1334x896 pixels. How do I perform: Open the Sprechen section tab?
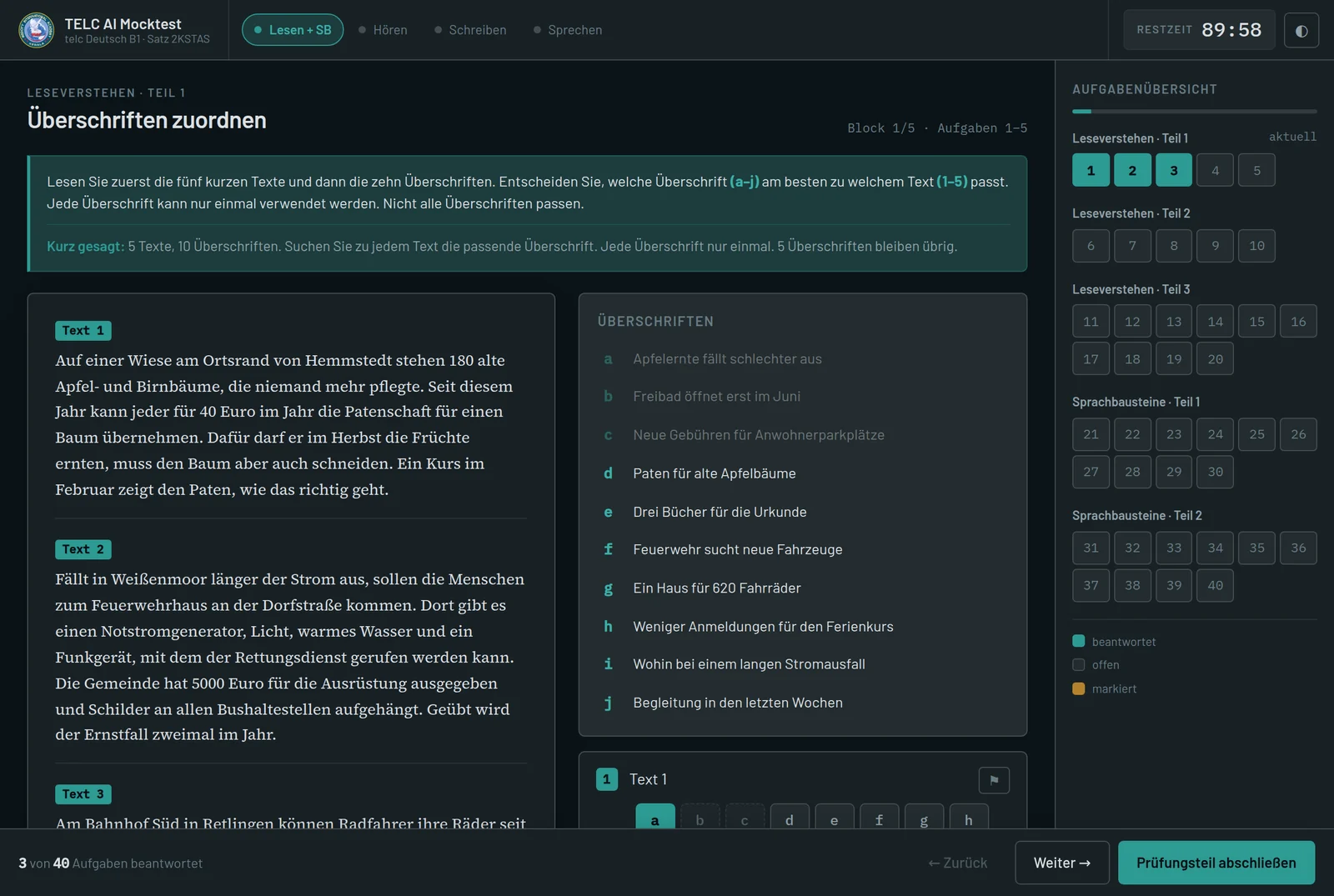click(x=568, y=30)
